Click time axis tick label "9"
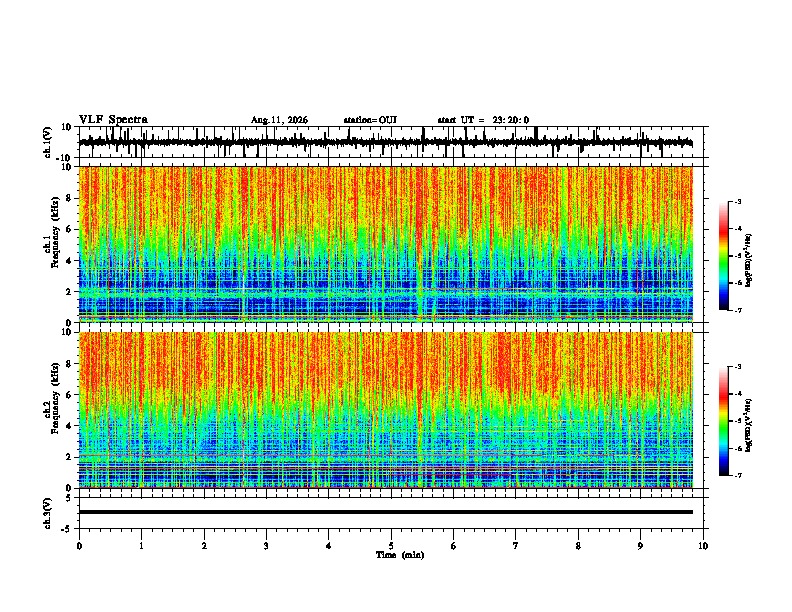Screen dimensions: 792x612 640,546
